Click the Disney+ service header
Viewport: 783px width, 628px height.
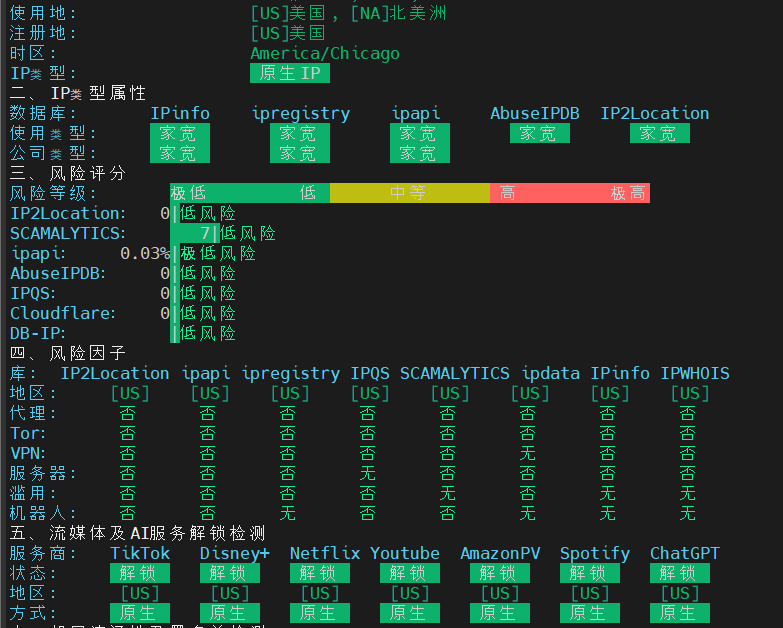click(x=235, y=553)
